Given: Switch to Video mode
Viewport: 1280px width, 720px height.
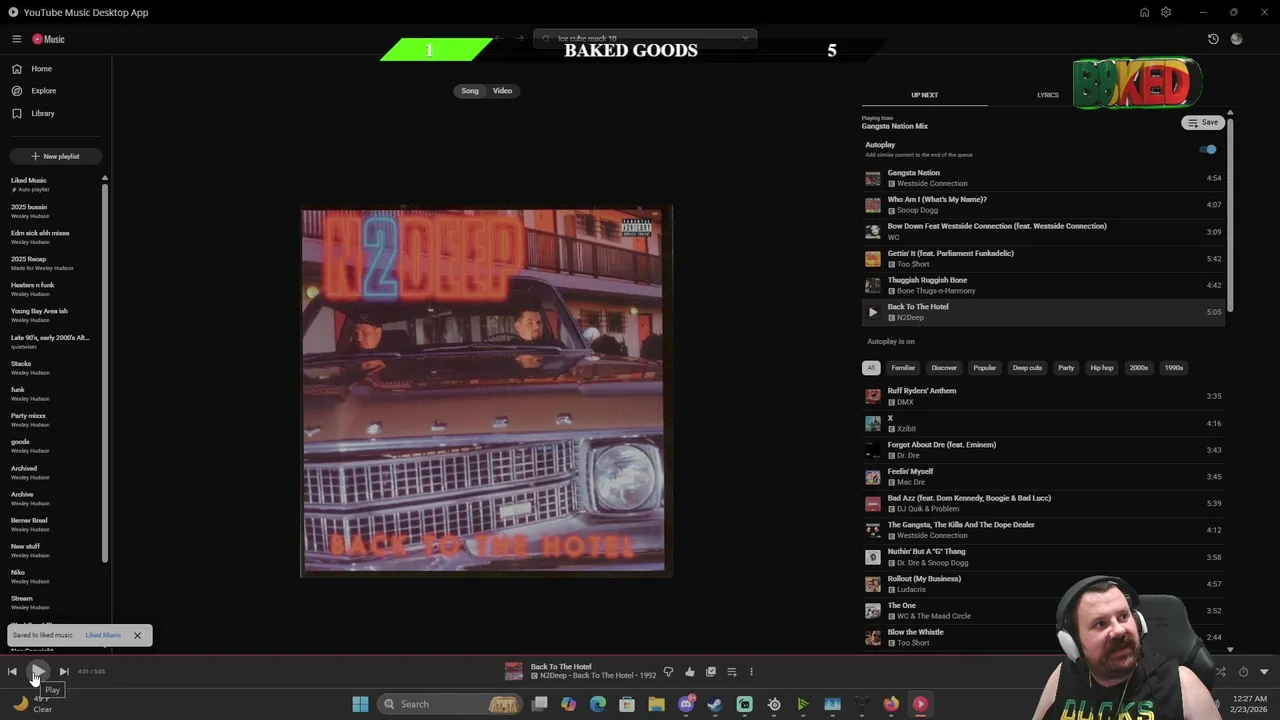Looking at the screenshot, I should (502, 91).
